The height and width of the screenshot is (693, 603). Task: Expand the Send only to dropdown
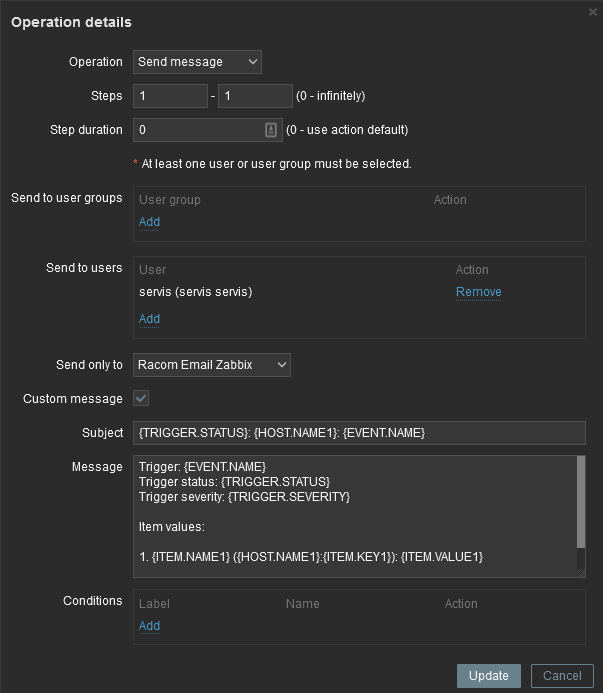coord(212,365)
